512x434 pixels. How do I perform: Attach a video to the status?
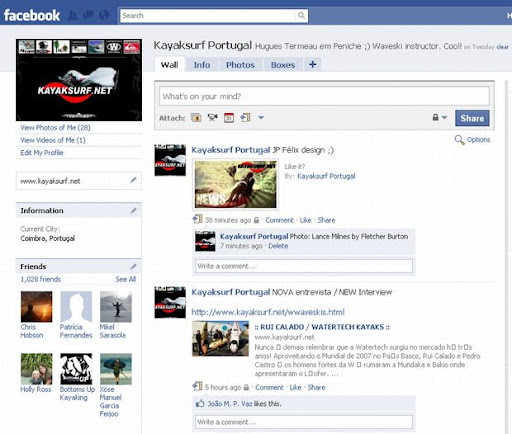click(212, 118)
